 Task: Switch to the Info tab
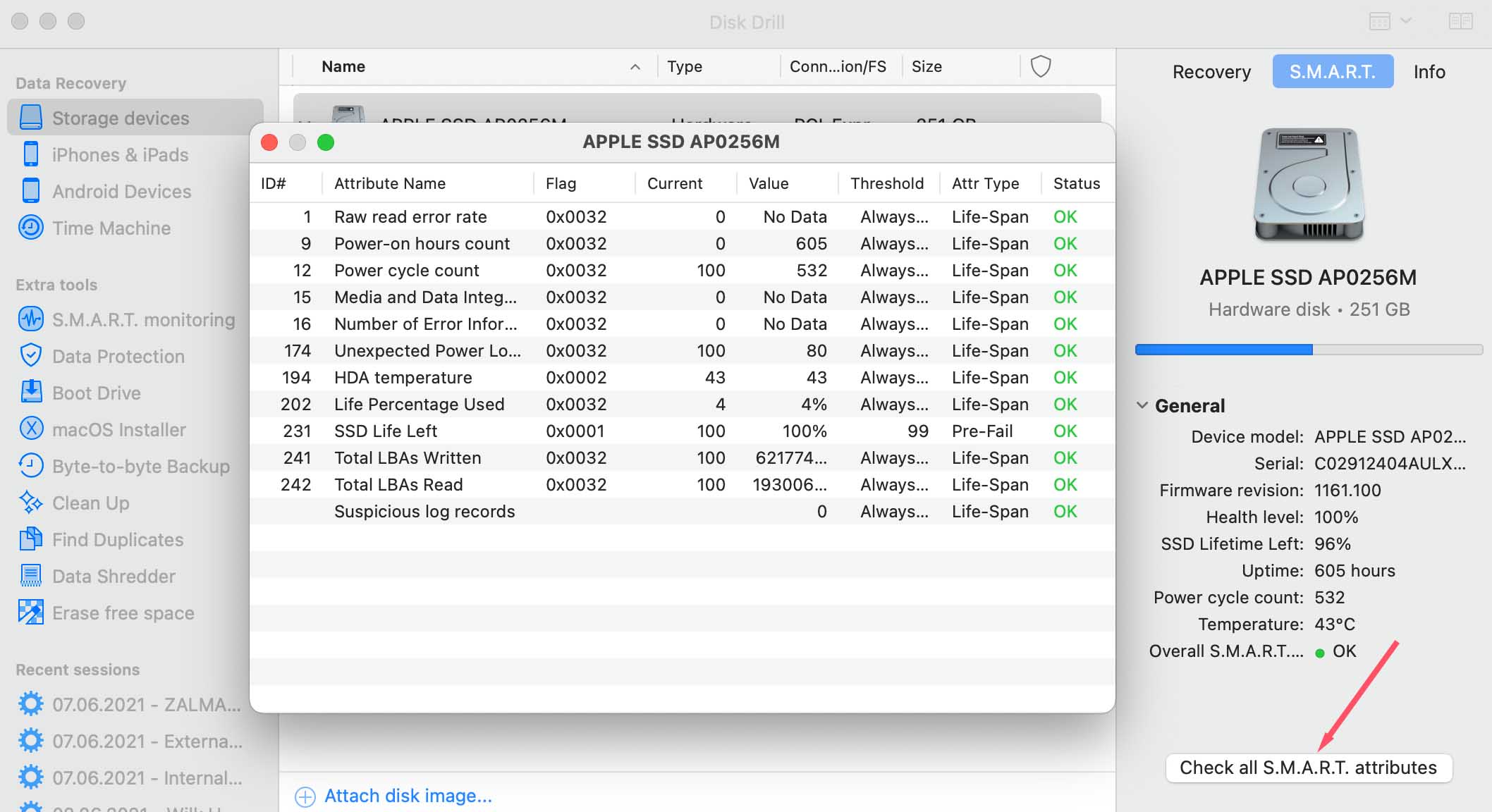click(1429, 72)
